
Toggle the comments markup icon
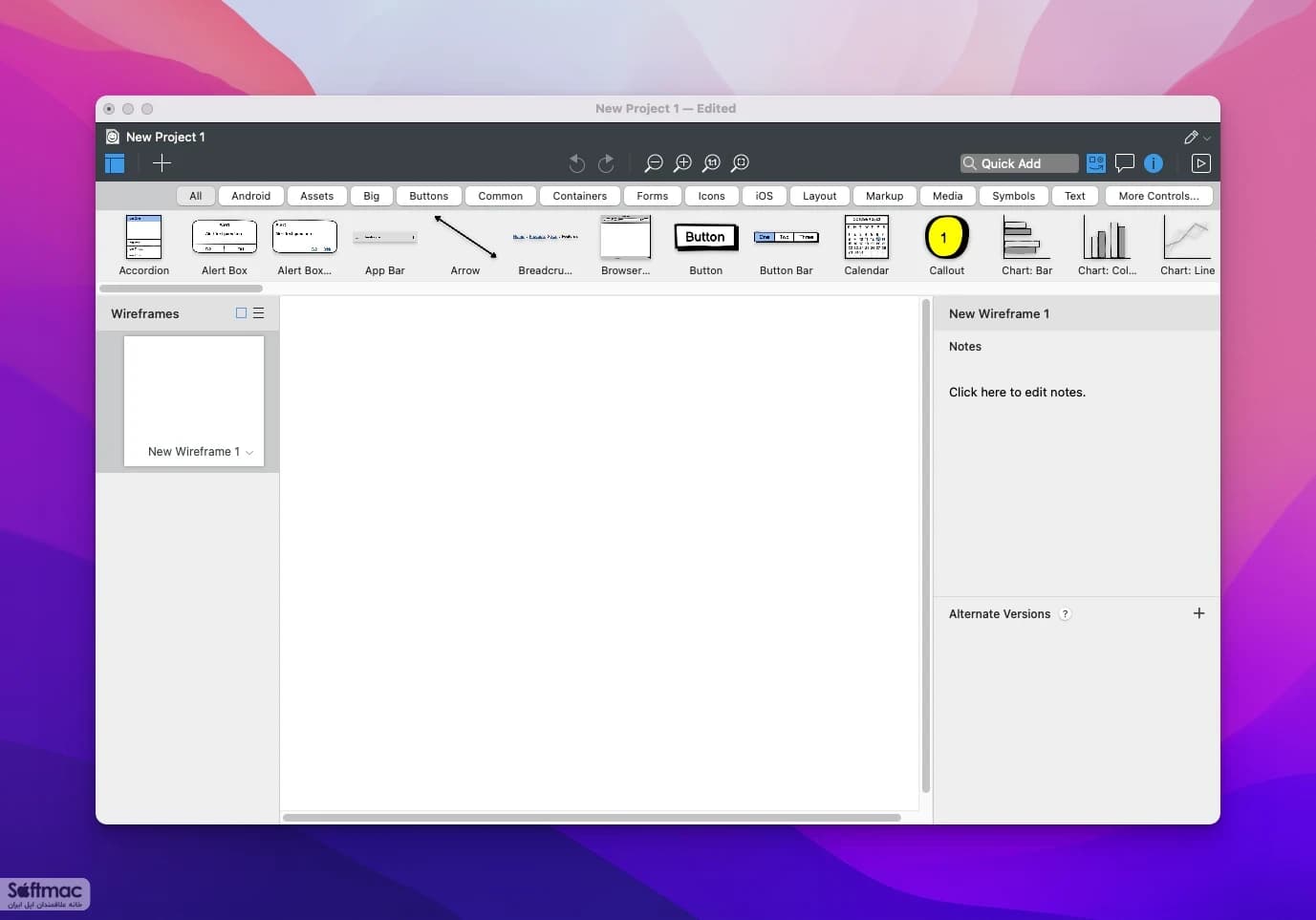tap(1125, 163)
